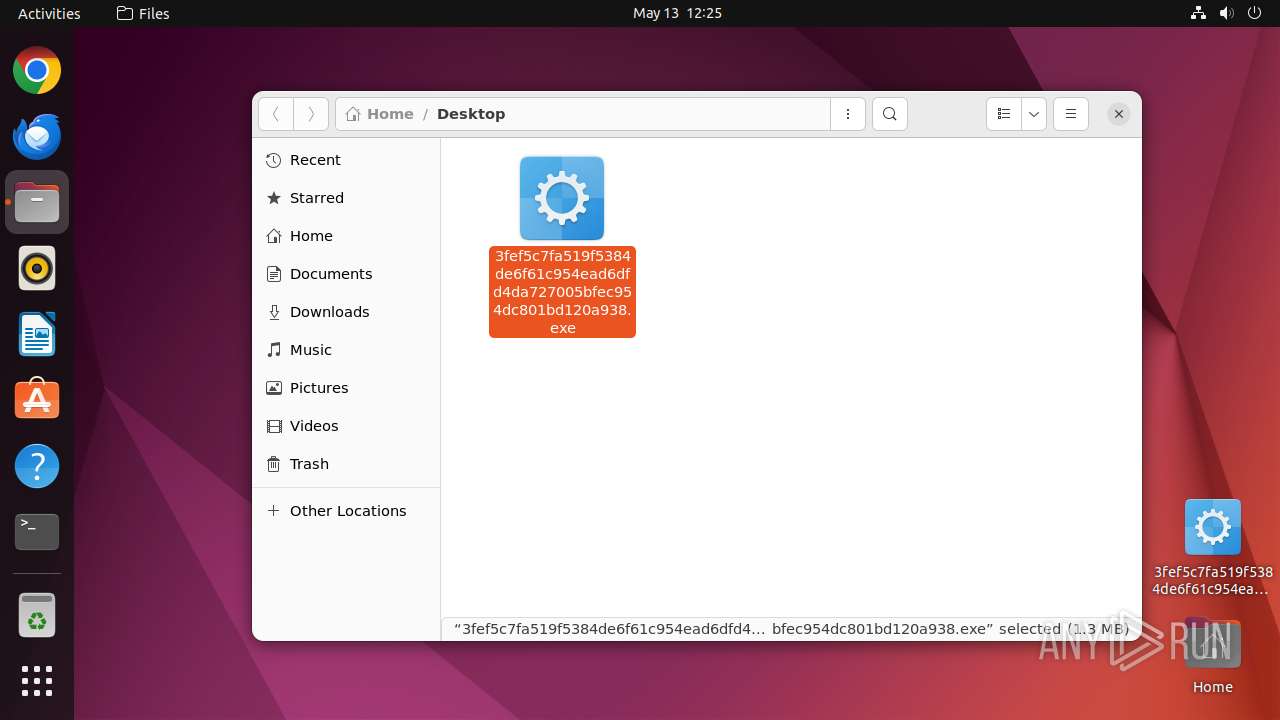Open Downloads in the sidebar
The height and width of the screenshot is (720, 1280).
[346, 312]
